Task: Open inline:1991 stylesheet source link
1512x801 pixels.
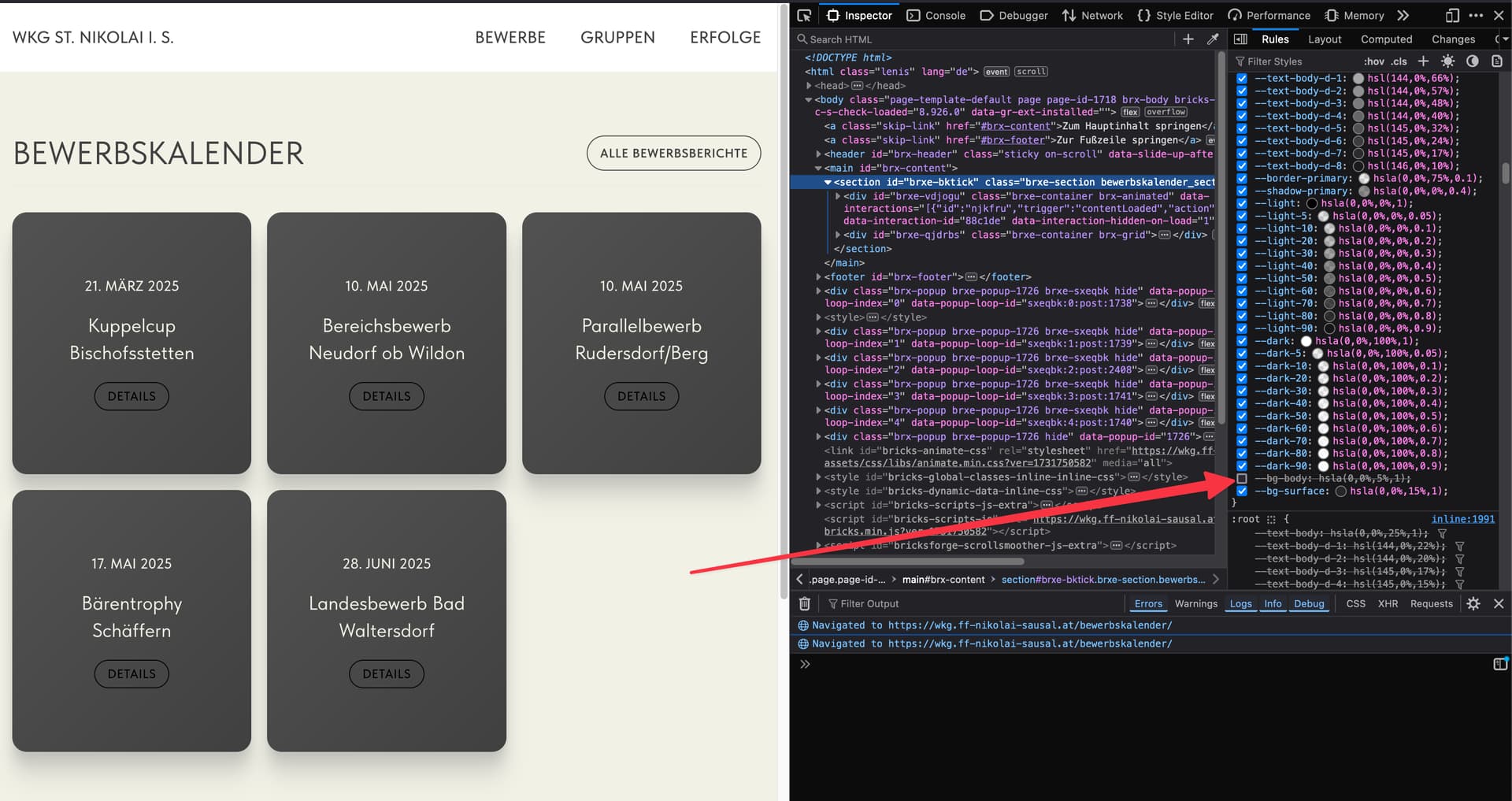Action: pos(1462,519)
